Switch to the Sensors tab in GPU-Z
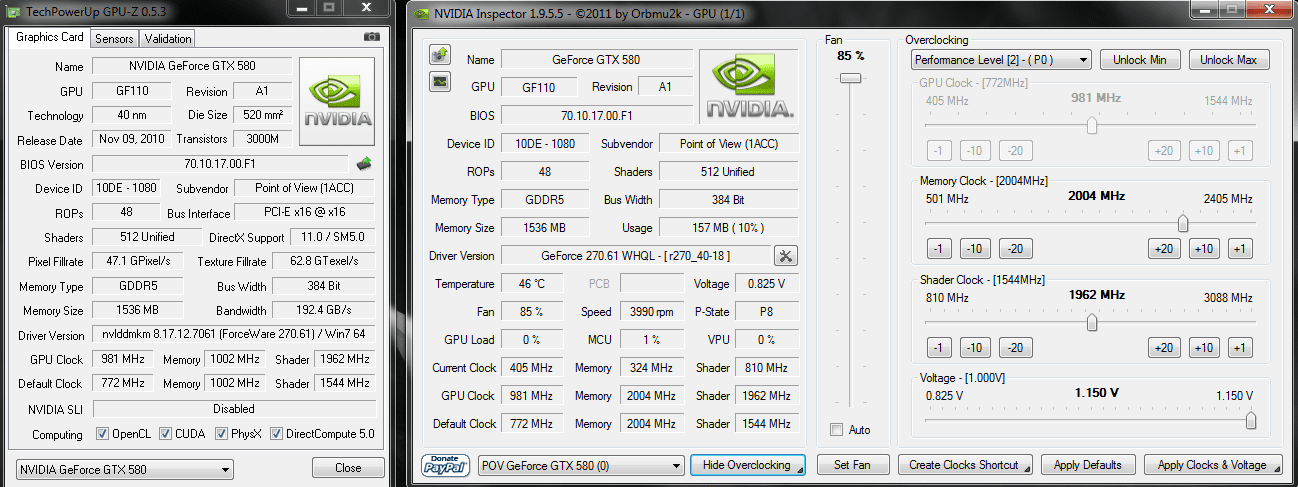The height and width of the screenshot is (487, 1298). coord(113,39)
